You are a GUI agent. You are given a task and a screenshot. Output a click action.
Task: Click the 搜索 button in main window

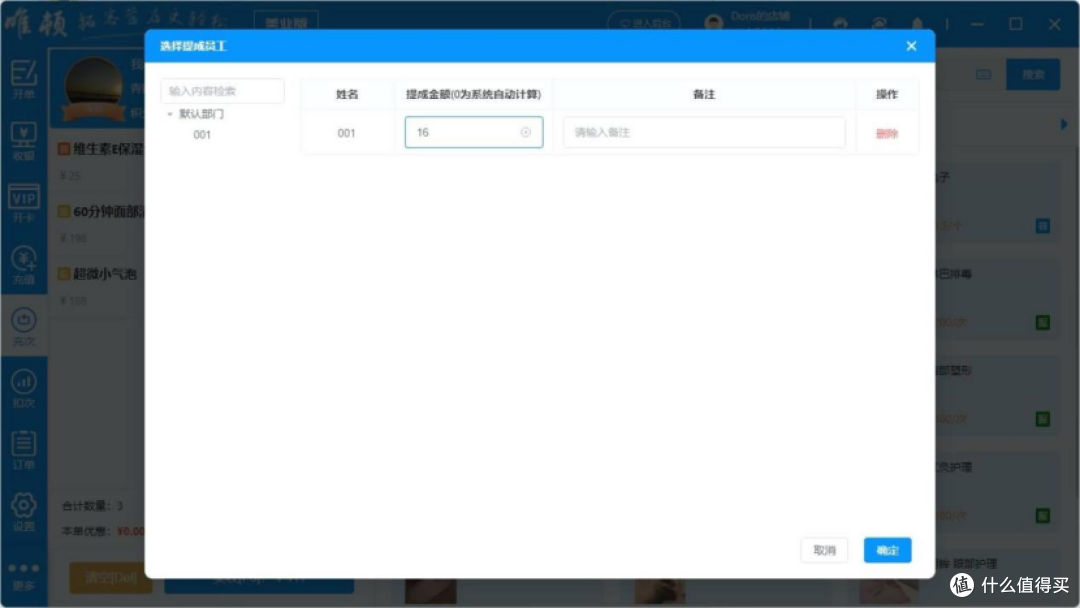pyautogui.click(x=1032, y=74)
